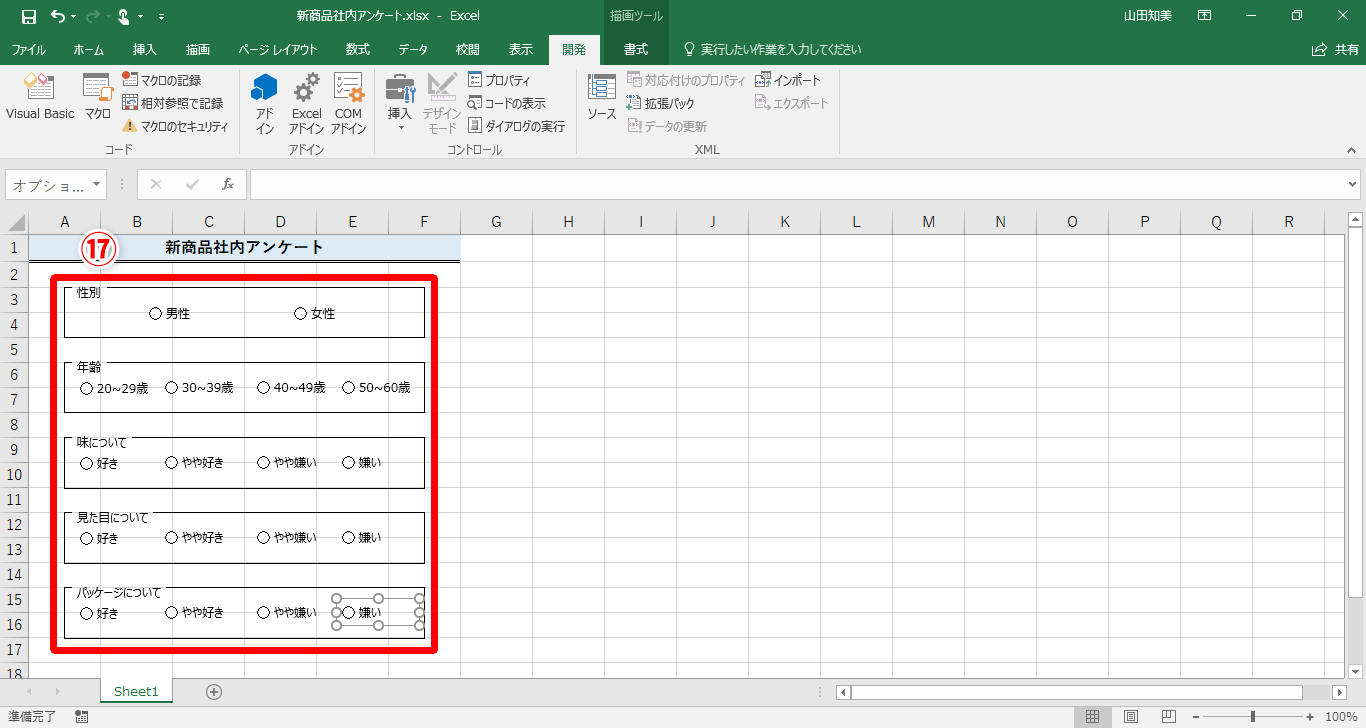Open the アドイン store button

pyautogui.click(x=264, y=104)
